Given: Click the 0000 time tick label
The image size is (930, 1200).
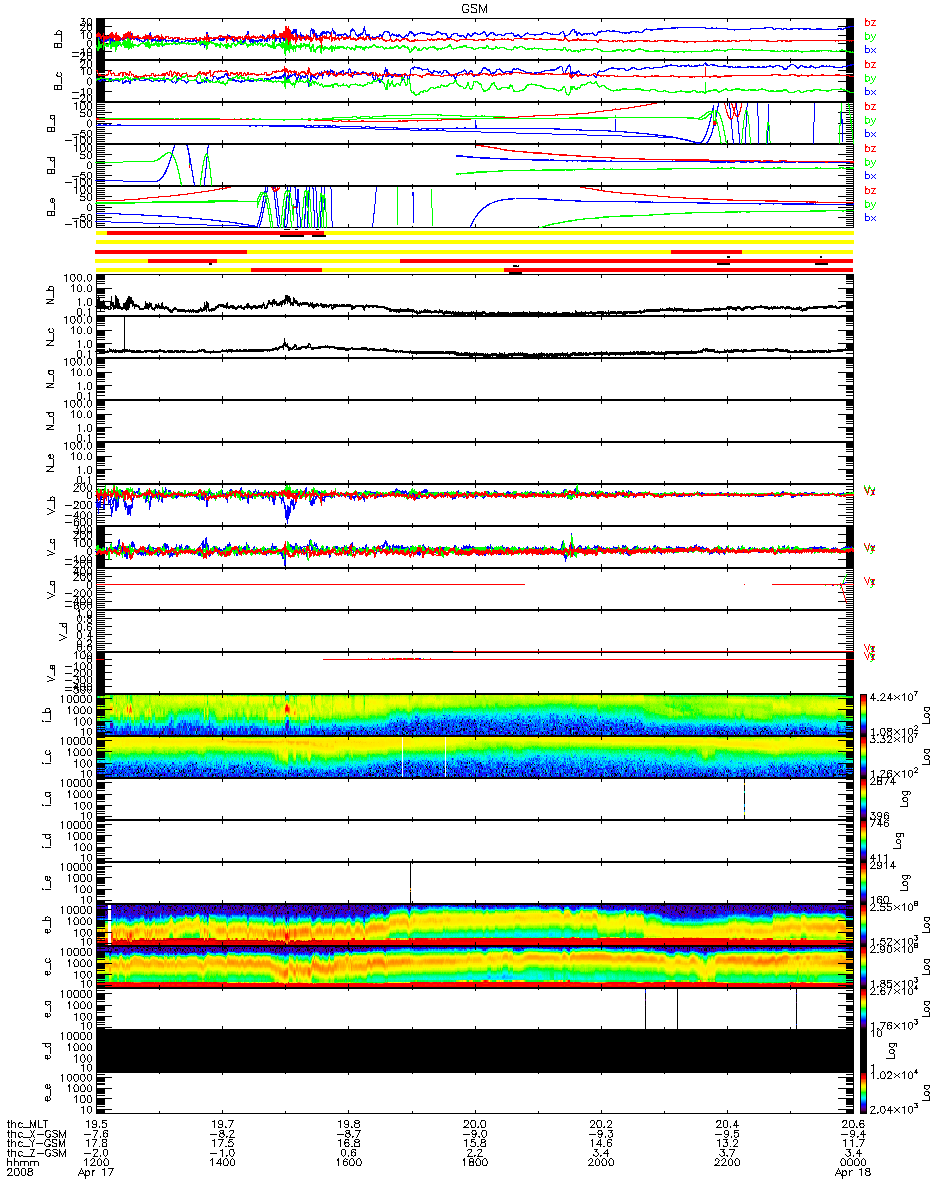Looking at the screenshot, I should (x=852, y=1162).
